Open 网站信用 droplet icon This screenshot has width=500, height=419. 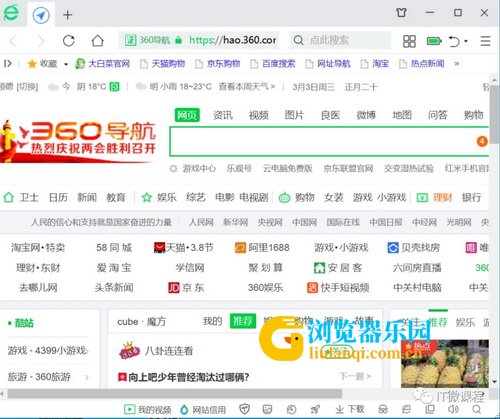184,409
